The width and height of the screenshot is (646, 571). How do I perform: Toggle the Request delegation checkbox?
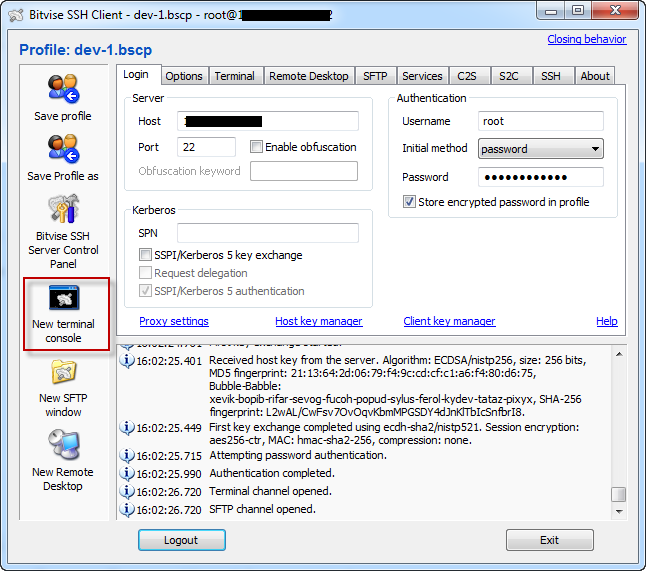[145, 273]
